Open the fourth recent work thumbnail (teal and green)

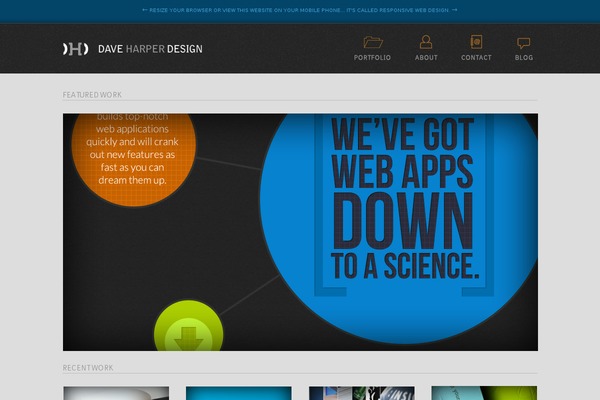484,393
